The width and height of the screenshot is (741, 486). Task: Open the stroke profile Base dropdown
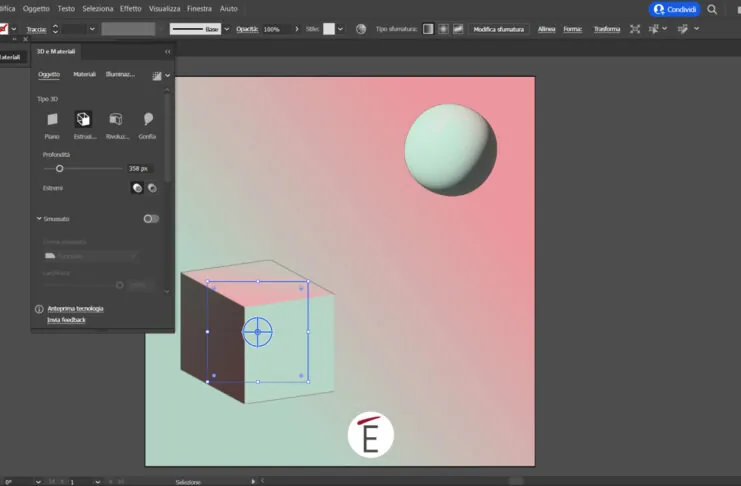pyautogui.click(x=226, y=29)
